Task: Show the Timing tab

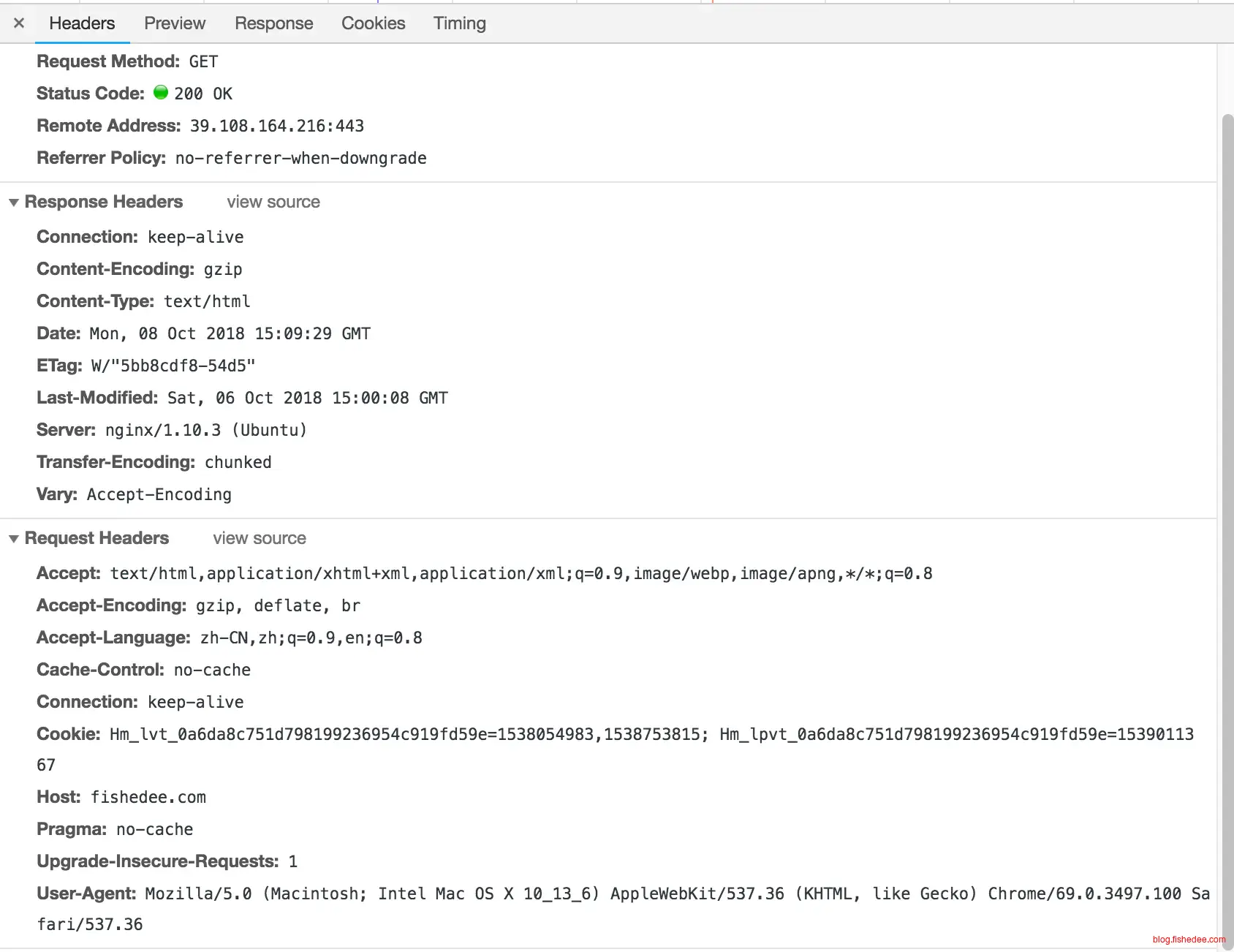Action: click(459, 23)
